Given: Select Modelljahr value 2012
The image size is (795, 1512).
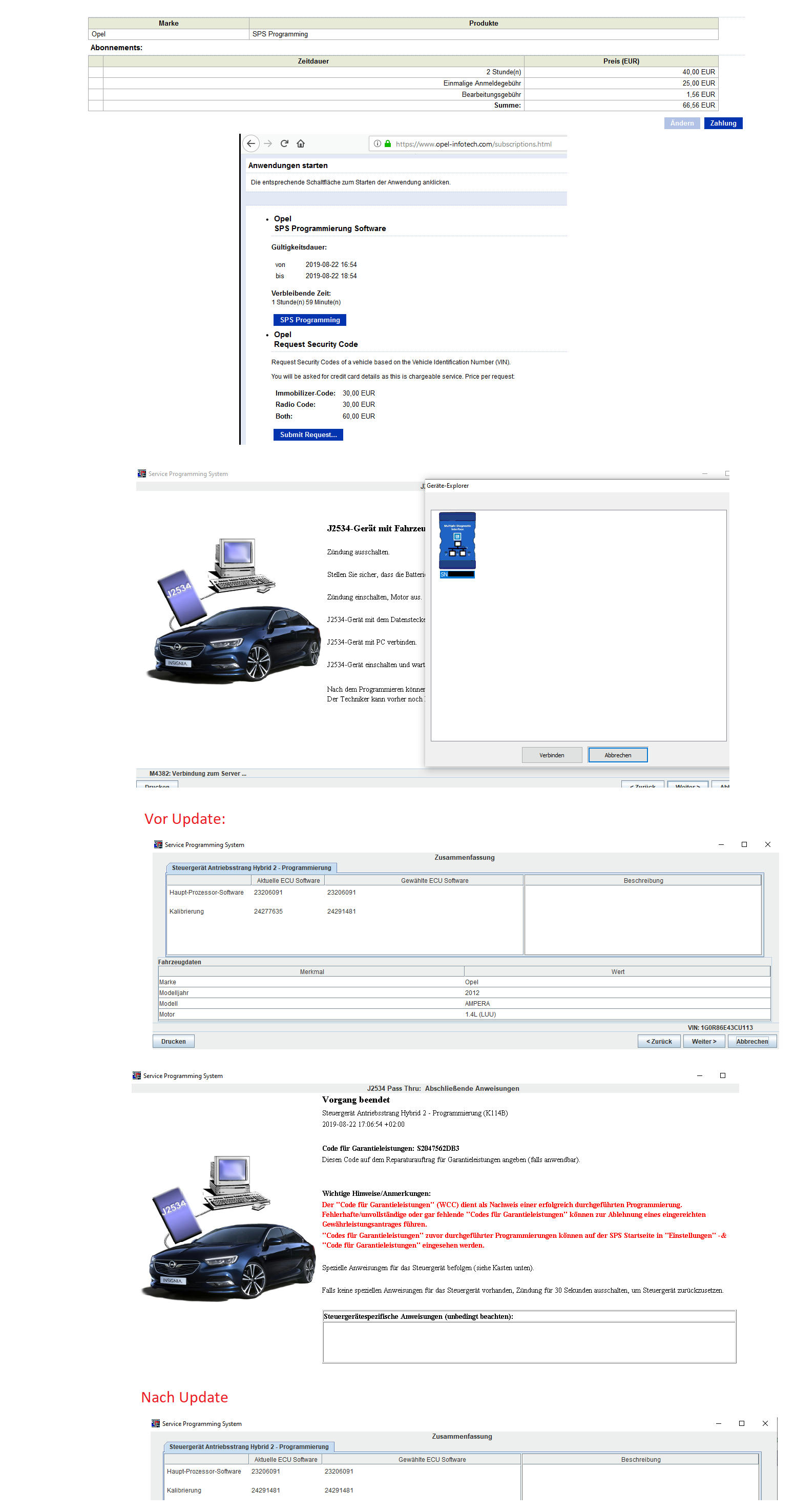Looking at the screenshot, I should tap(472, 993).
